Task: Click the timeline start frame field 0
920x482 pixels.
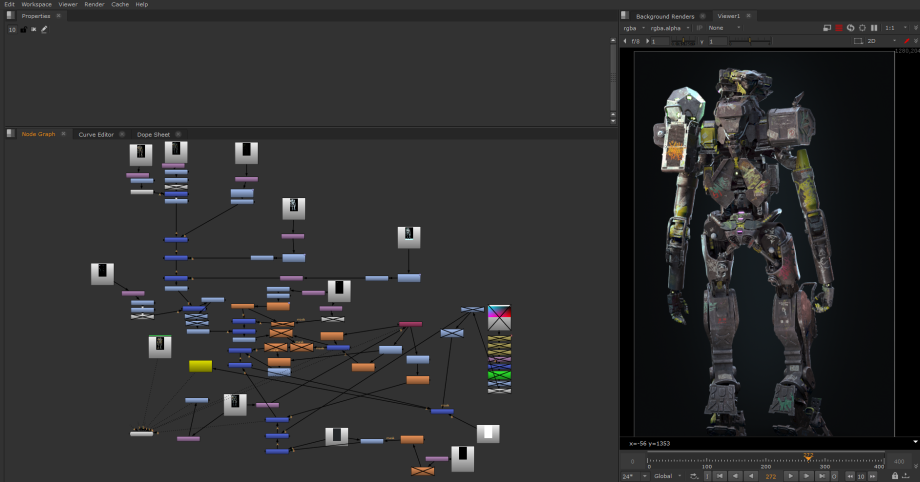Action: [x=632, y=461]
